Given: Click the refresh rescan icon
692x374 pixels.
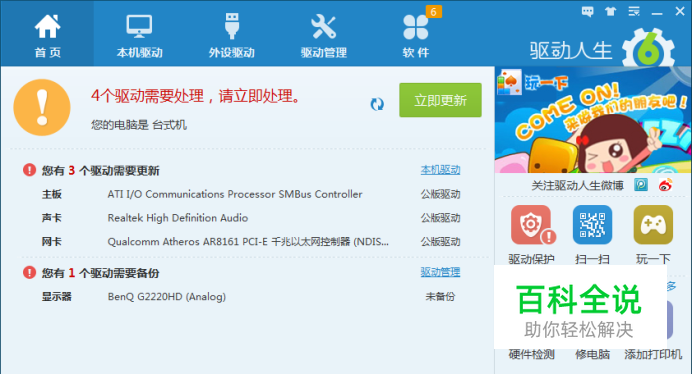Looking at the screenshot, I should (377, 104).
